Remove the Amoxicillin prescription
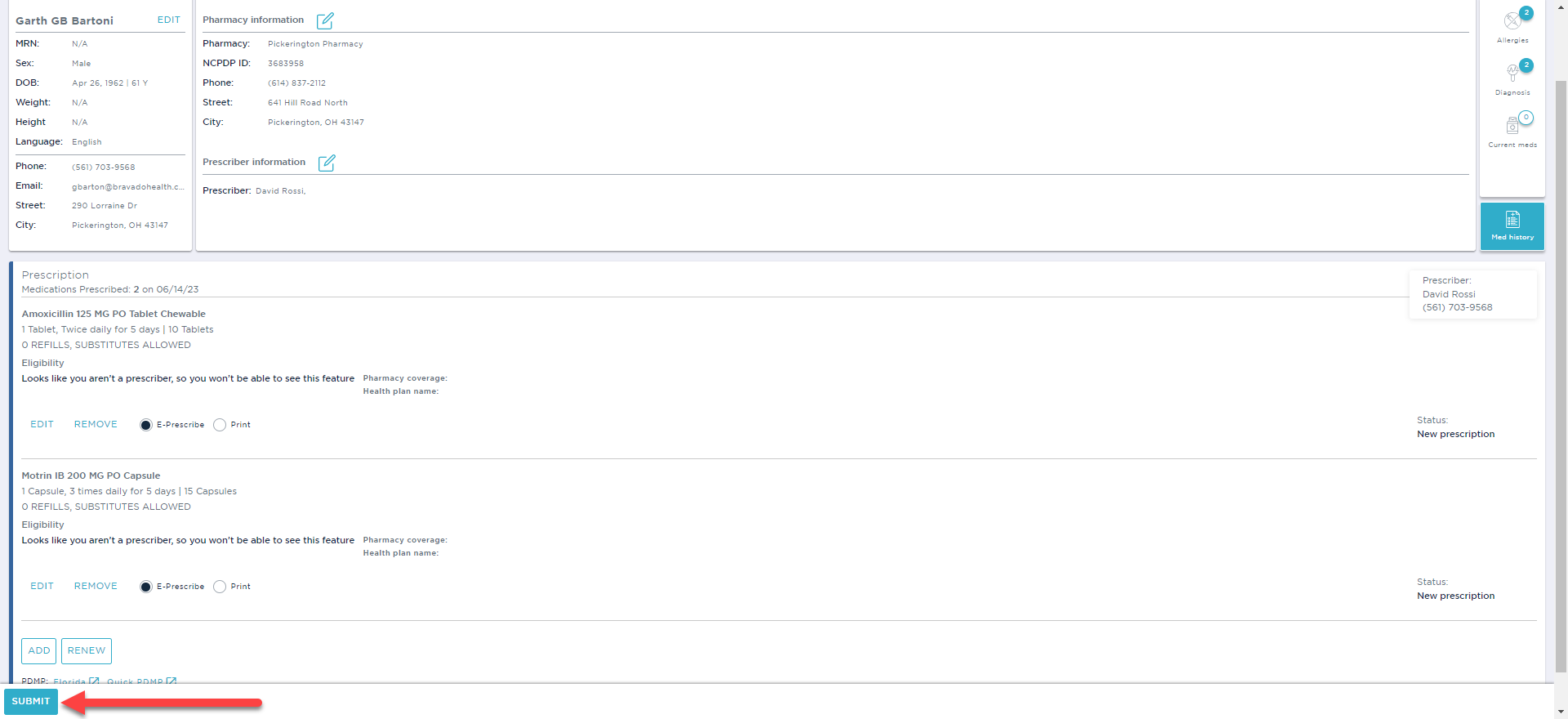 (96, 425)
